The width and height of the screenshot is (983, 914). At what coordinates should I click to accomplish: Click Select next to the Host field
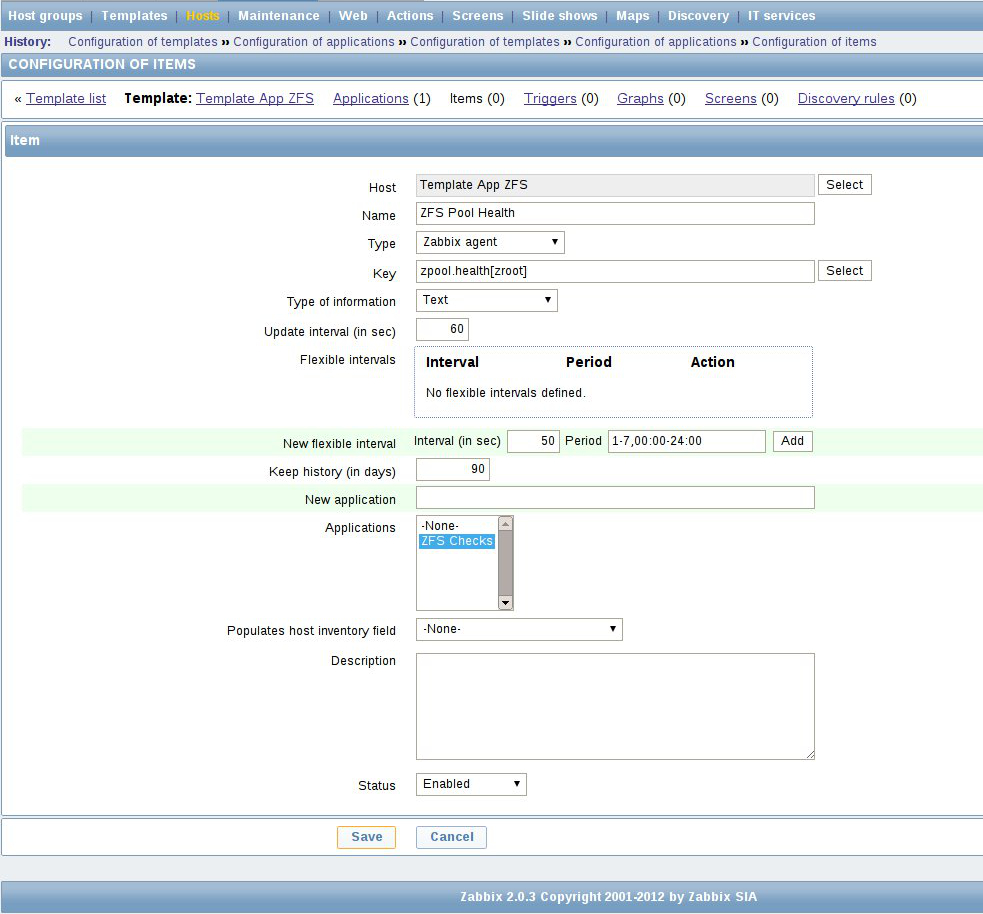point(844,184)
